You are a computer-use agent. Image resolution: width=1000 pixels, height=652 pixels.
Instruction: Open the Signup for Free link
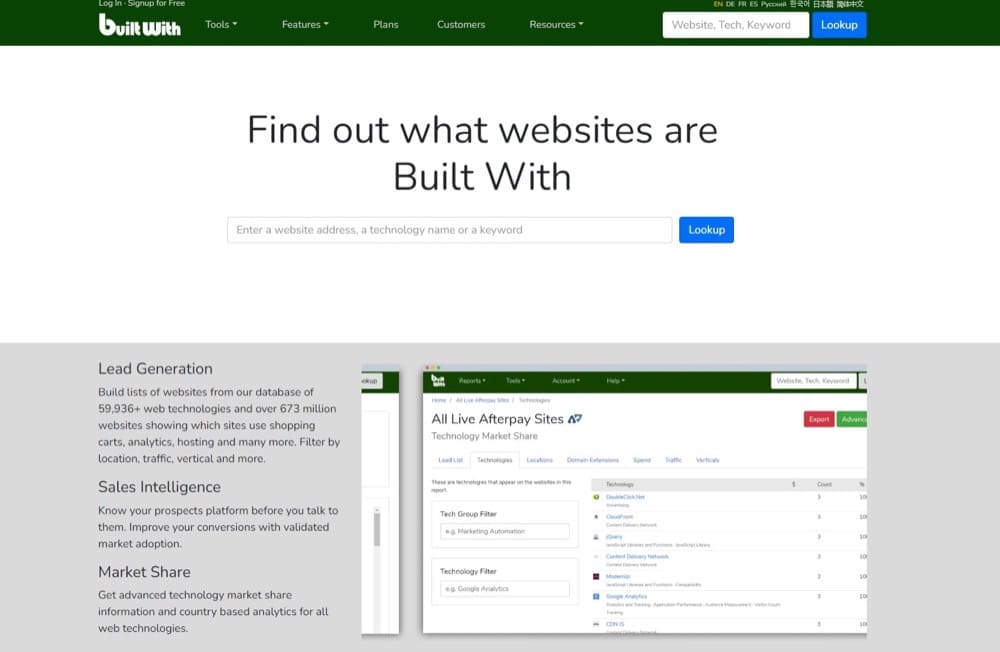click(x=156, y=3)
